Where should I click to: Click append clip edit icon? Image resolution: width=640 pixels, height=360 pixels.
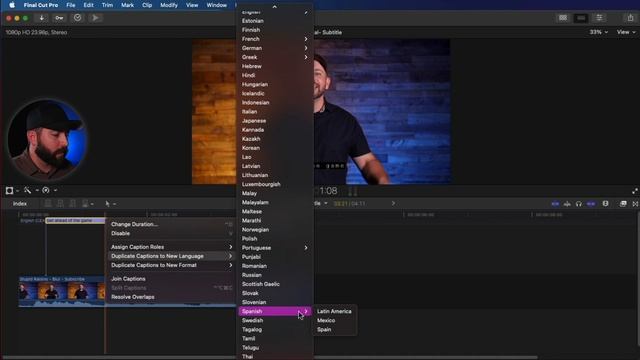click(x=72, y=204)
